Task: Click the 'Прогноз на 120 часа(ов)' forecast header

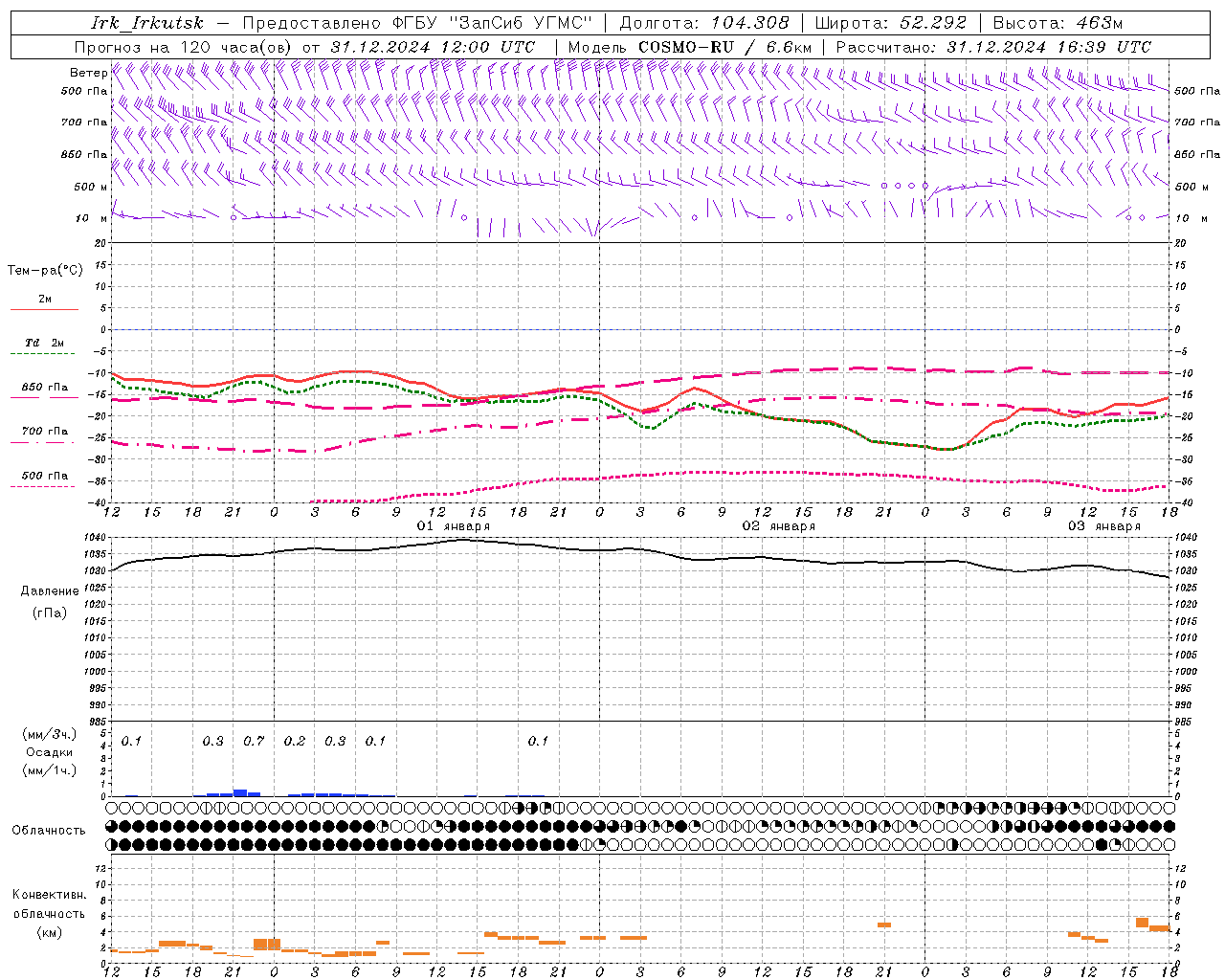Action: click(x=185, y=47)
